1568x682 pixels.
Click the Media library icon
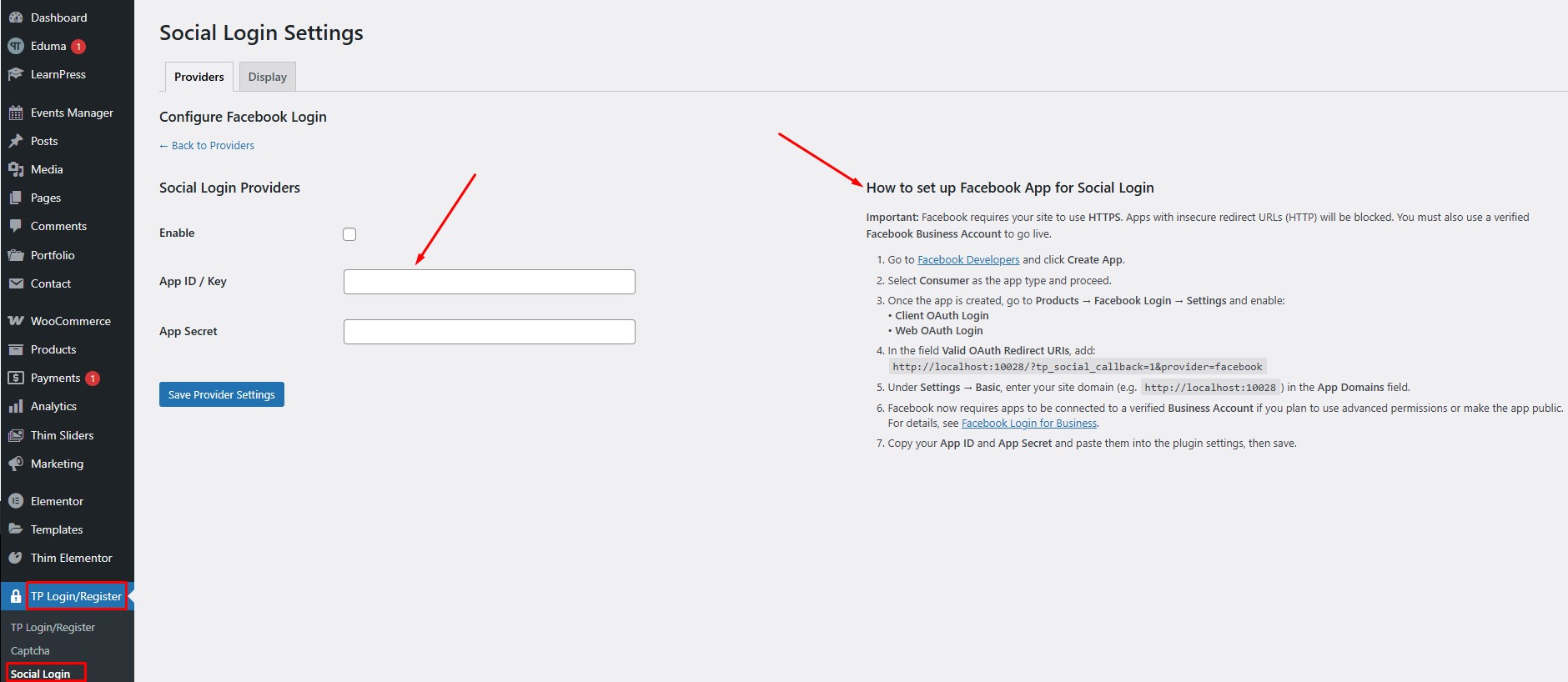click(16, 169)
